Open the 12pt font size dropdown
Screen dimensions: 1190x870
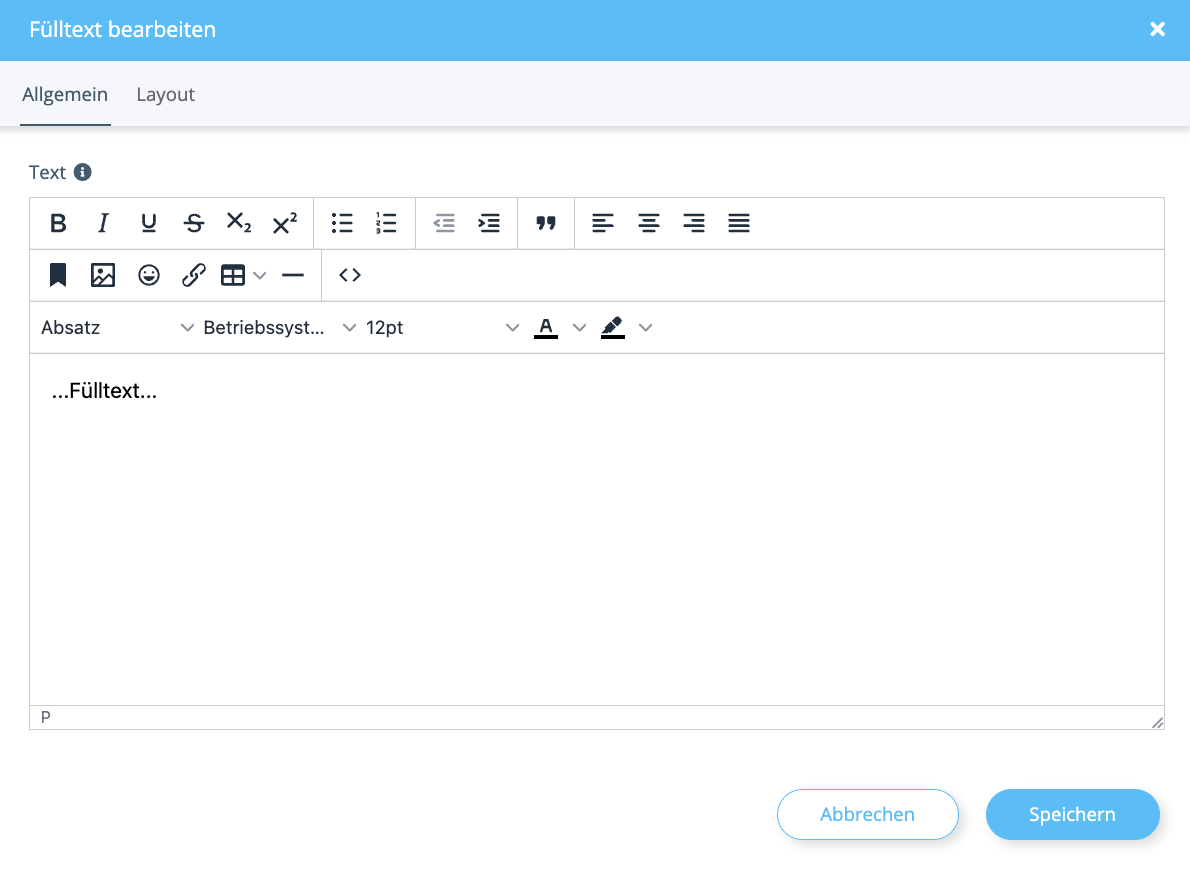[442, 327]
